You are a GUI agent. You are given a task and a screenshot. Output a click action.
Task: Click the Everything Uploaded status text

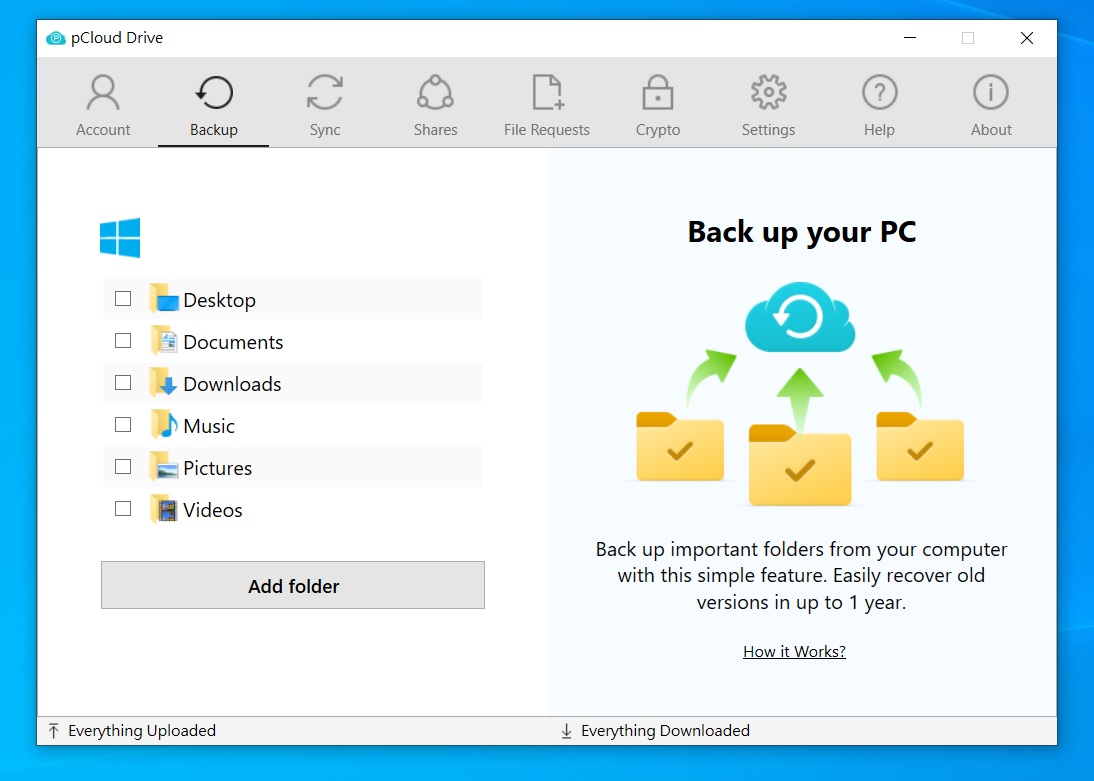[142, 731]
